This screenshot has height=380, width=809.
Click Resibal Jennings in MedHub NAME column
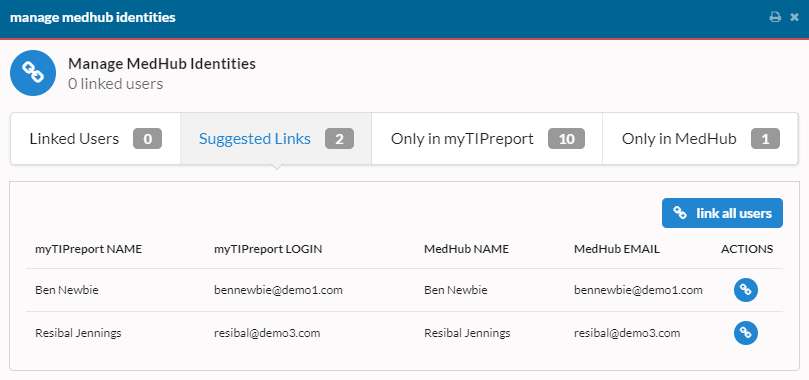tap(467, 333)
